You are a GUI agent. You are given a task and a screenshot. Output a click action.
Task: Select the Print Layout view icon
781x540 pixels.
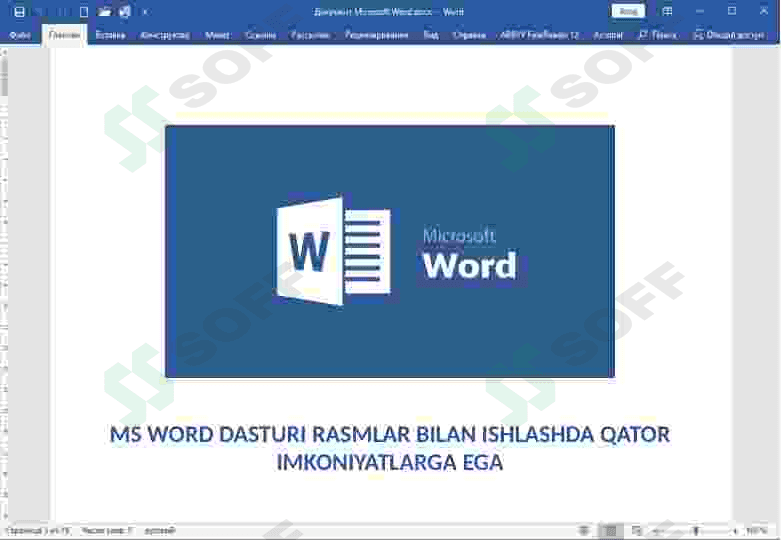pyautogui.click(x=611, y=531)
